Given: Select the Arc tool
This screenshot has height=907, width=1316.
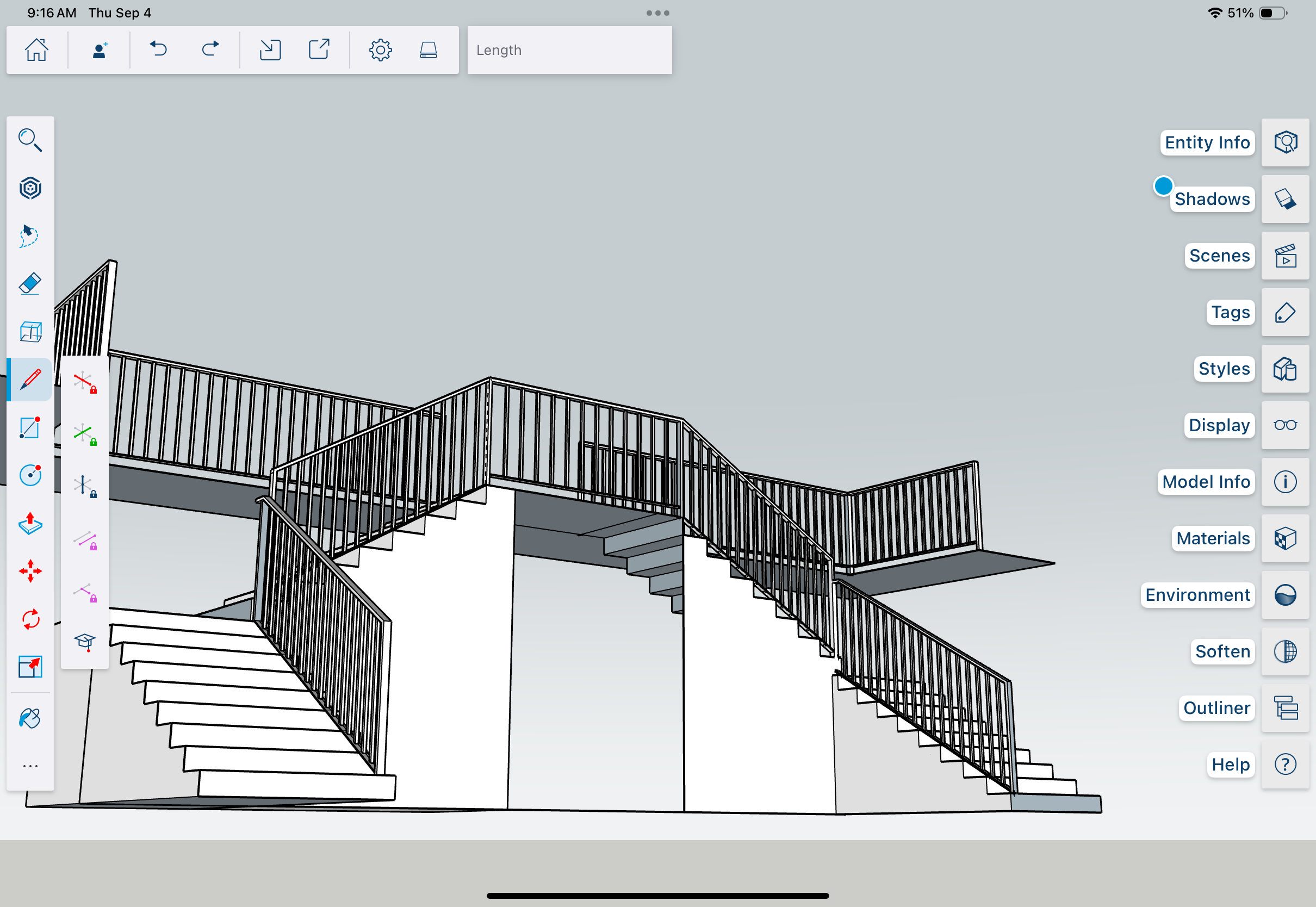Looking at the screenshot, I should (x=30, y=475).
